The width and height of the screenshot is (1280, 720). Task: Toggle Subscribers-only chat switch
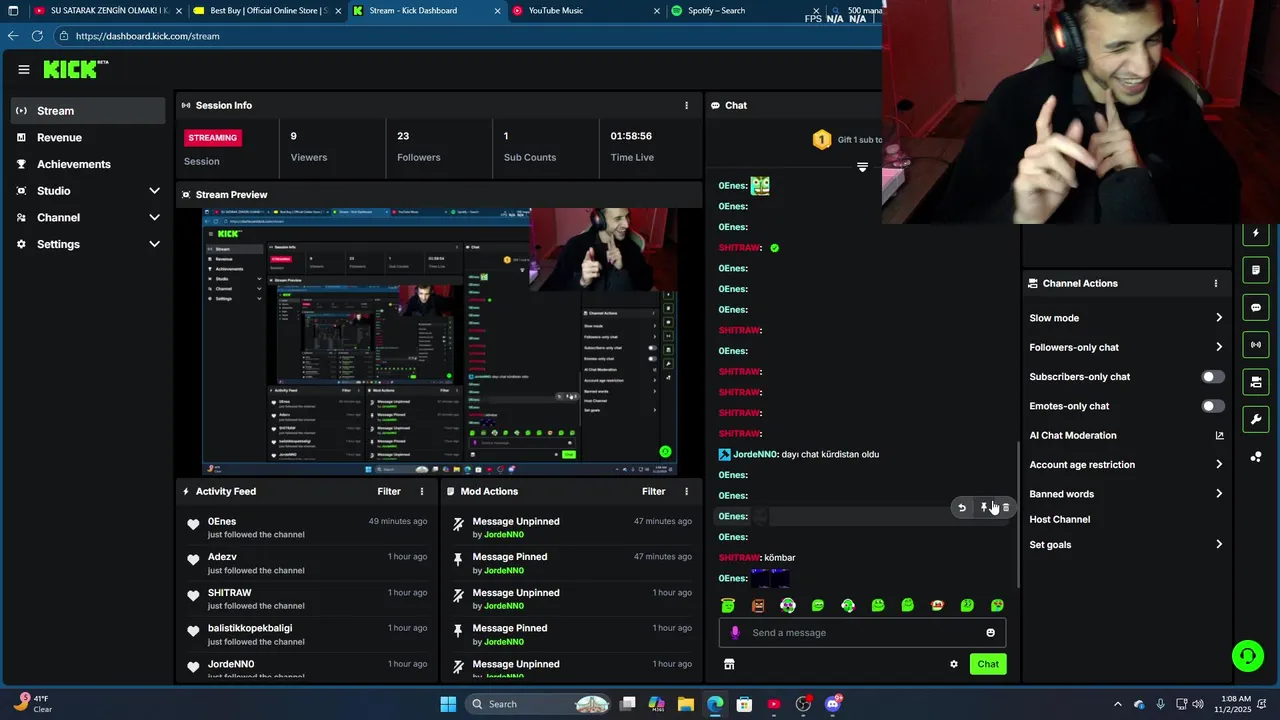[x=1212, y=377]
